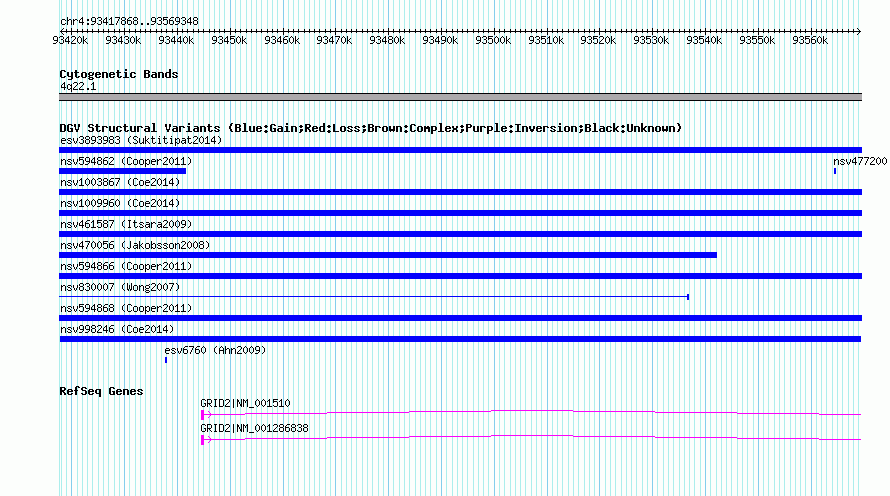
Task: Click the RefSeq Genes track title
Action: click(101, 391)
